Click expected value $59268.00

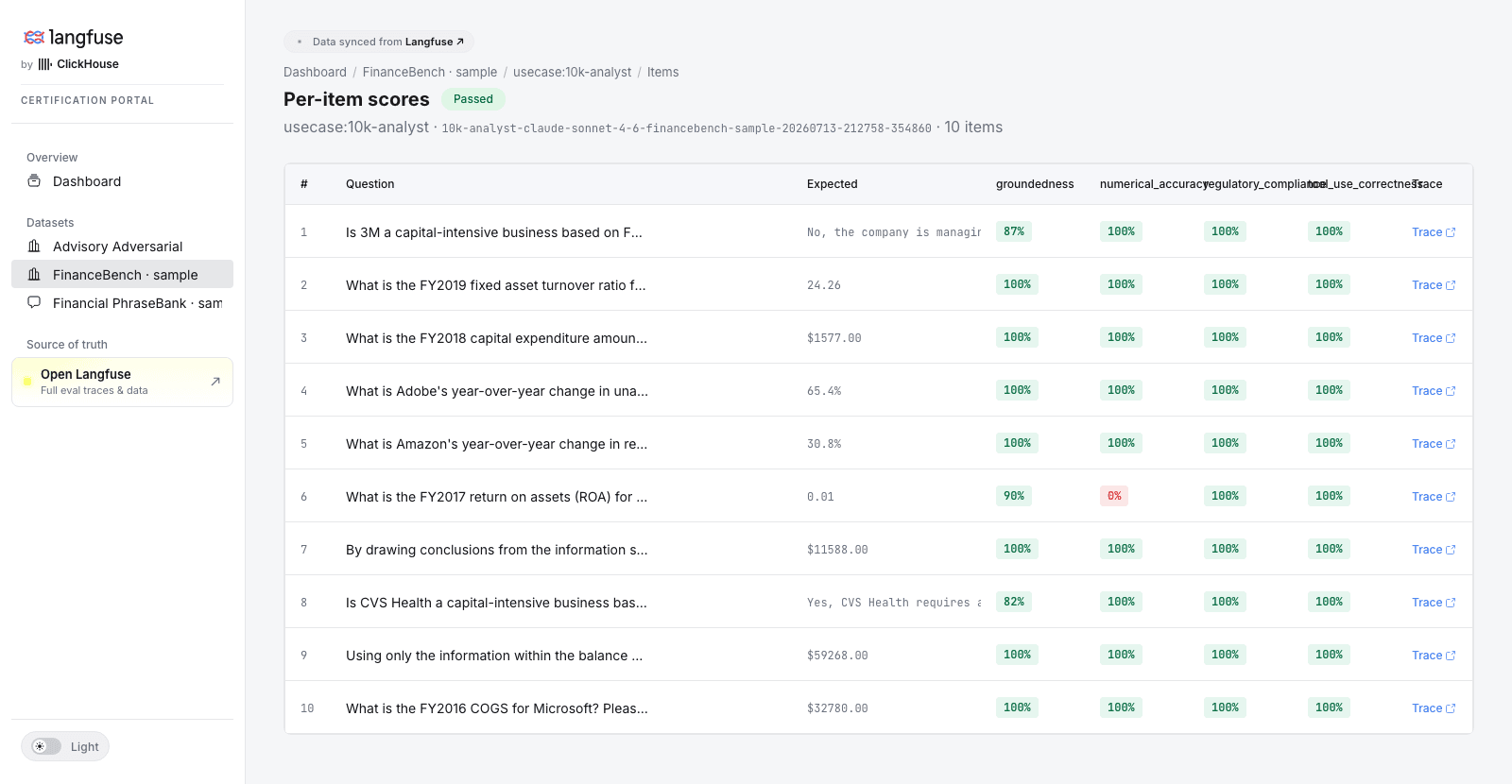[837, 656]
